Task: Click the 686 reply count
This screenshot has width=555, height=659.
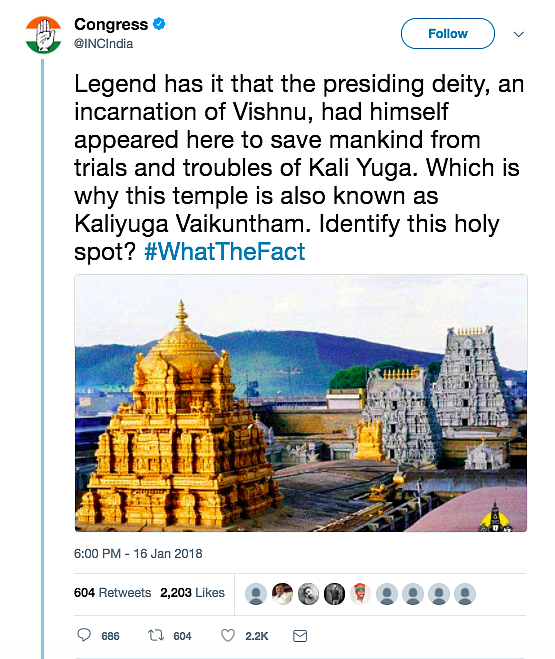Action: tap(110, 636)
